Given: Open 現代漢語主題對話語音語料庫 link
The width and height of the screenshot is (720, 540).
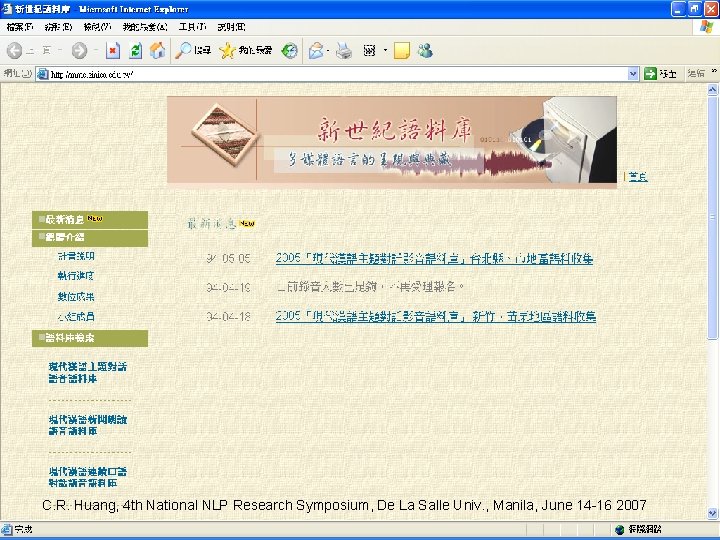Looking at the screenshot, I should [88, 372].
